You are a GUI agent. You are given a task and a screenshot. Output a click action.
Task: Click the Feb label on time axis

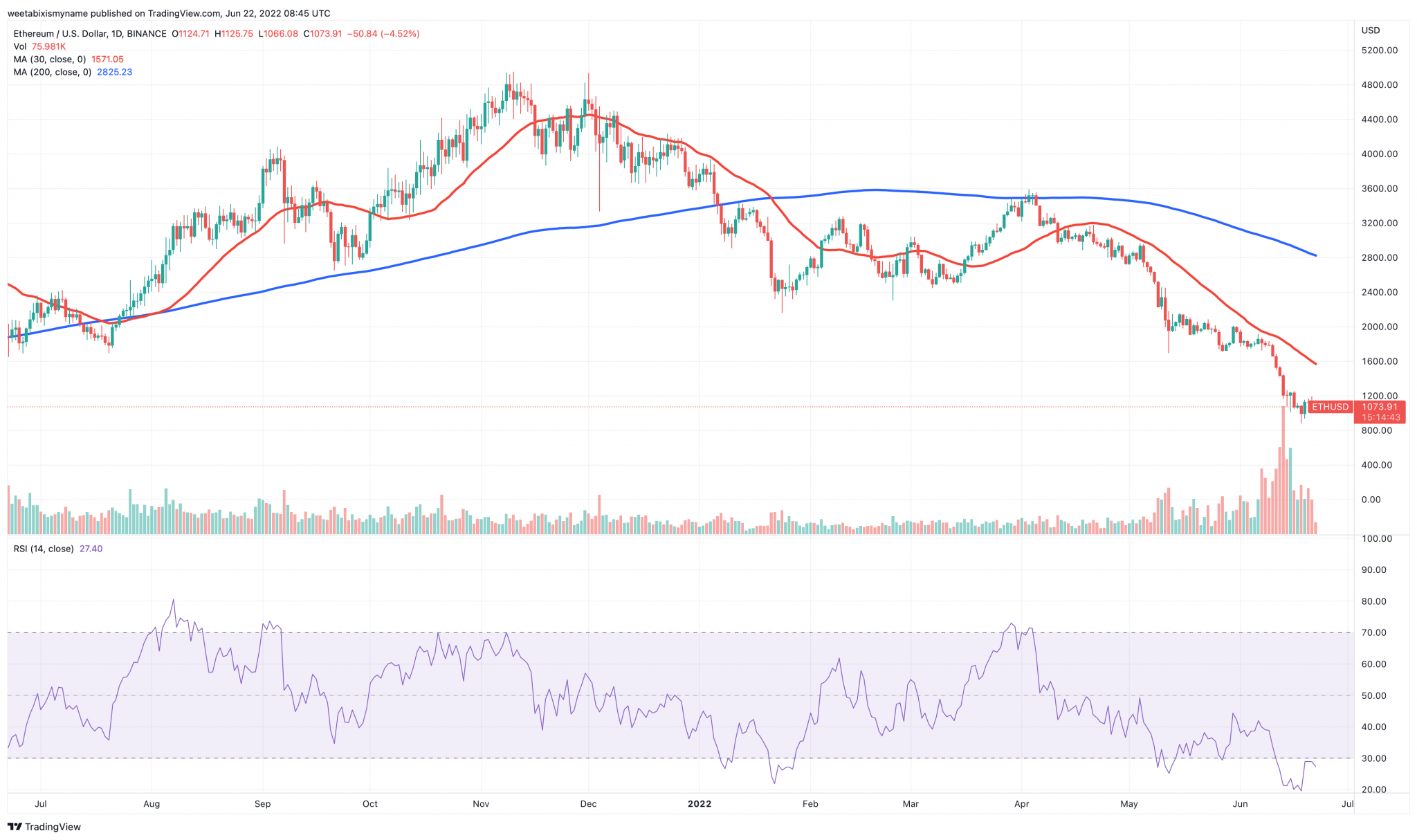pos(810,803)
